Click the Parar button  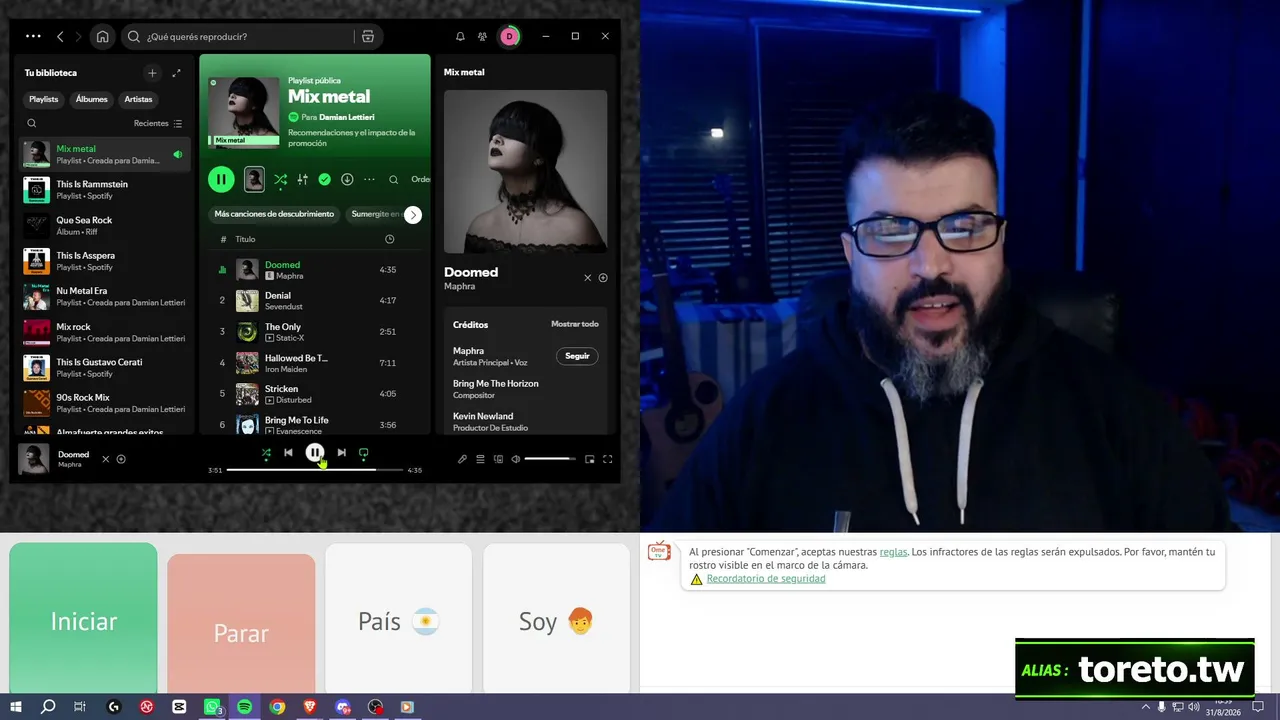241,626
